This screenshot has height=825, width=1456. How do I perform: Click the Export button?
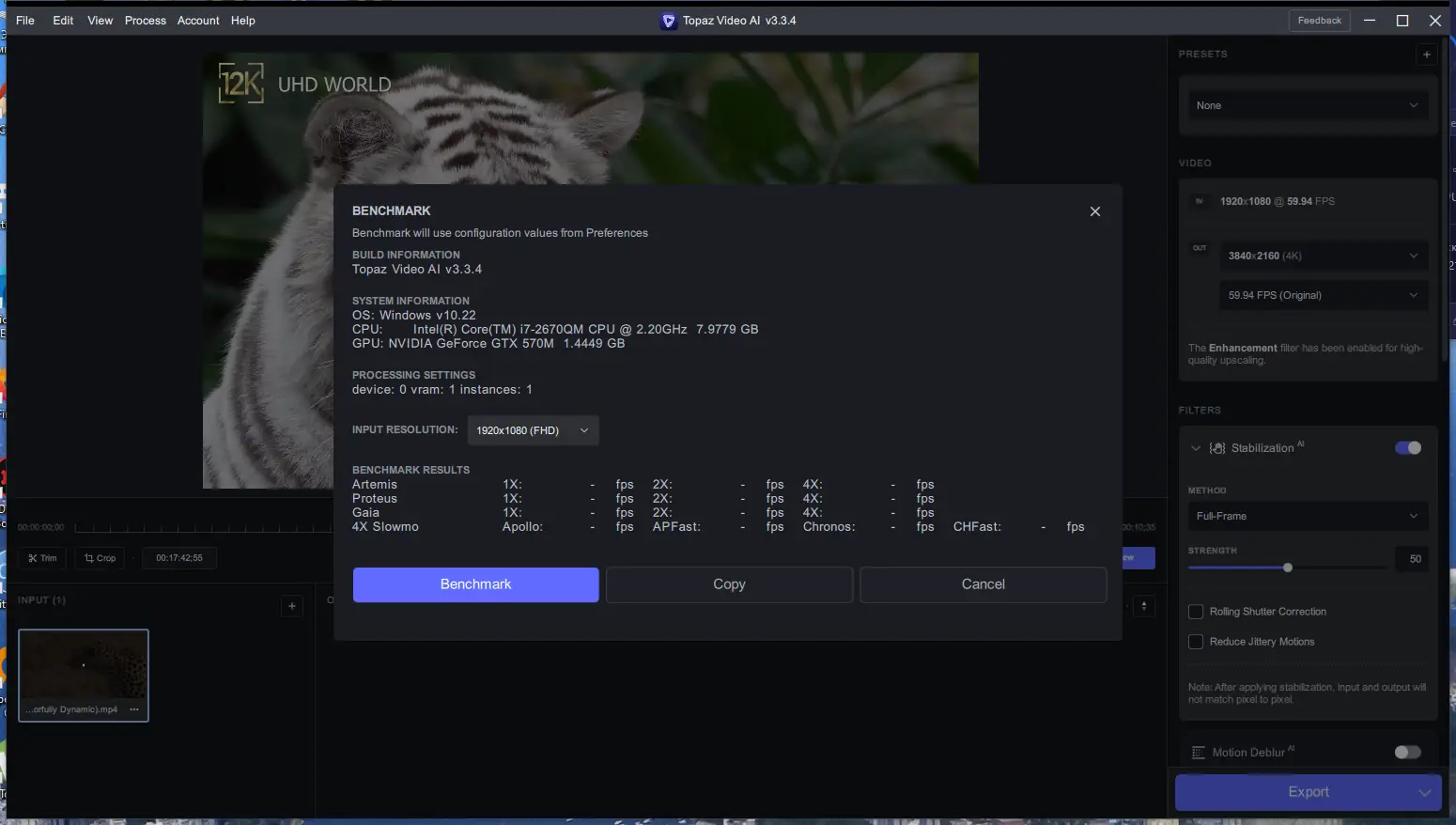coord(1309,792)
